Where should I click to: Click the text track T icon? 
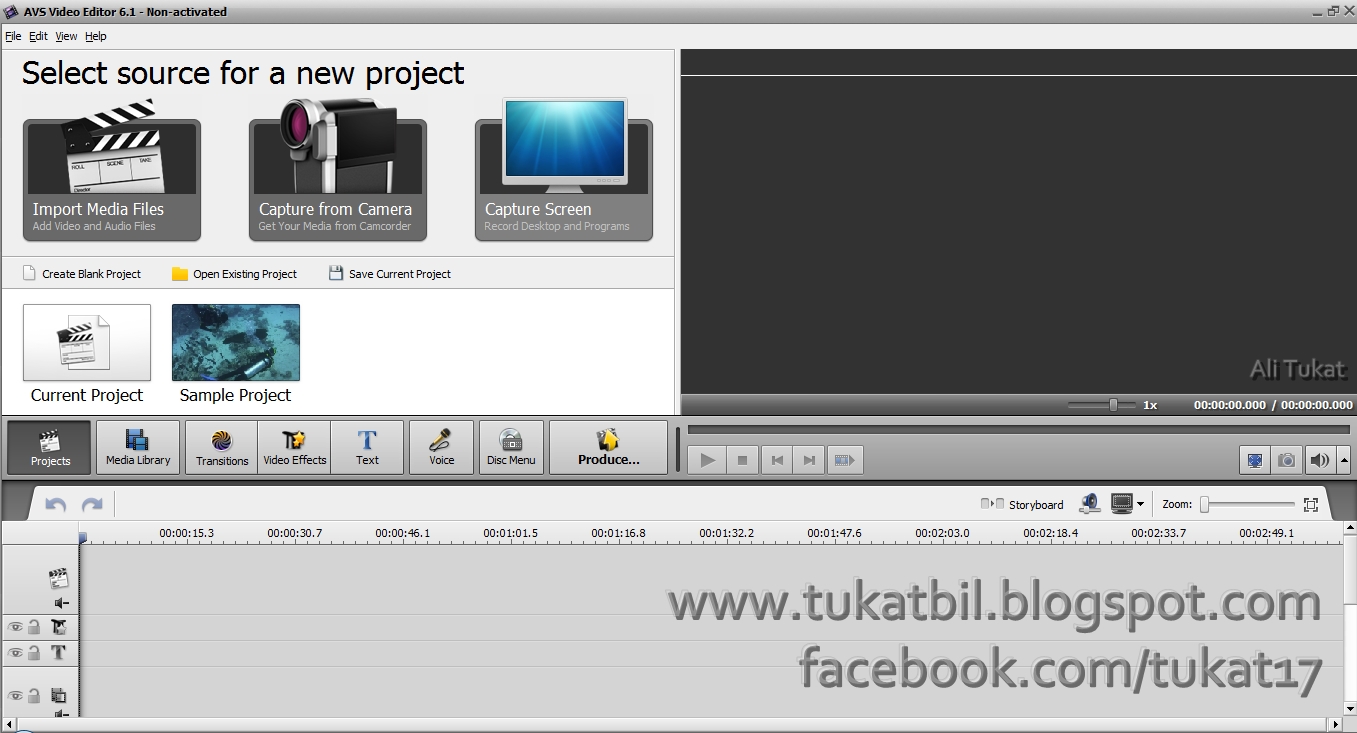coord(59,653)
